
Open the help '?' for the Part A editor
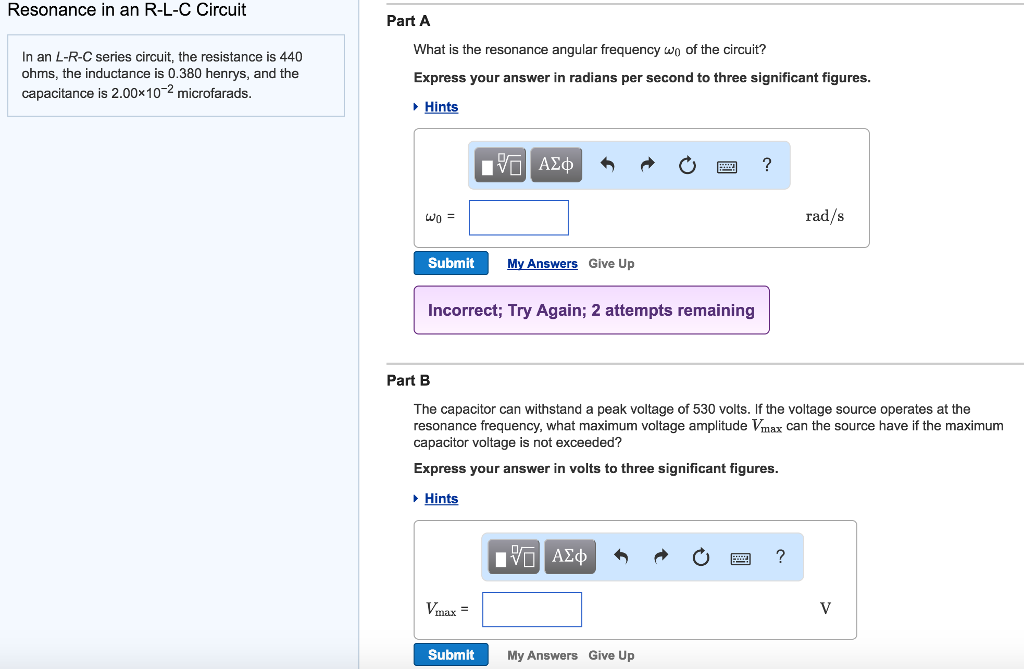point(766,164)
